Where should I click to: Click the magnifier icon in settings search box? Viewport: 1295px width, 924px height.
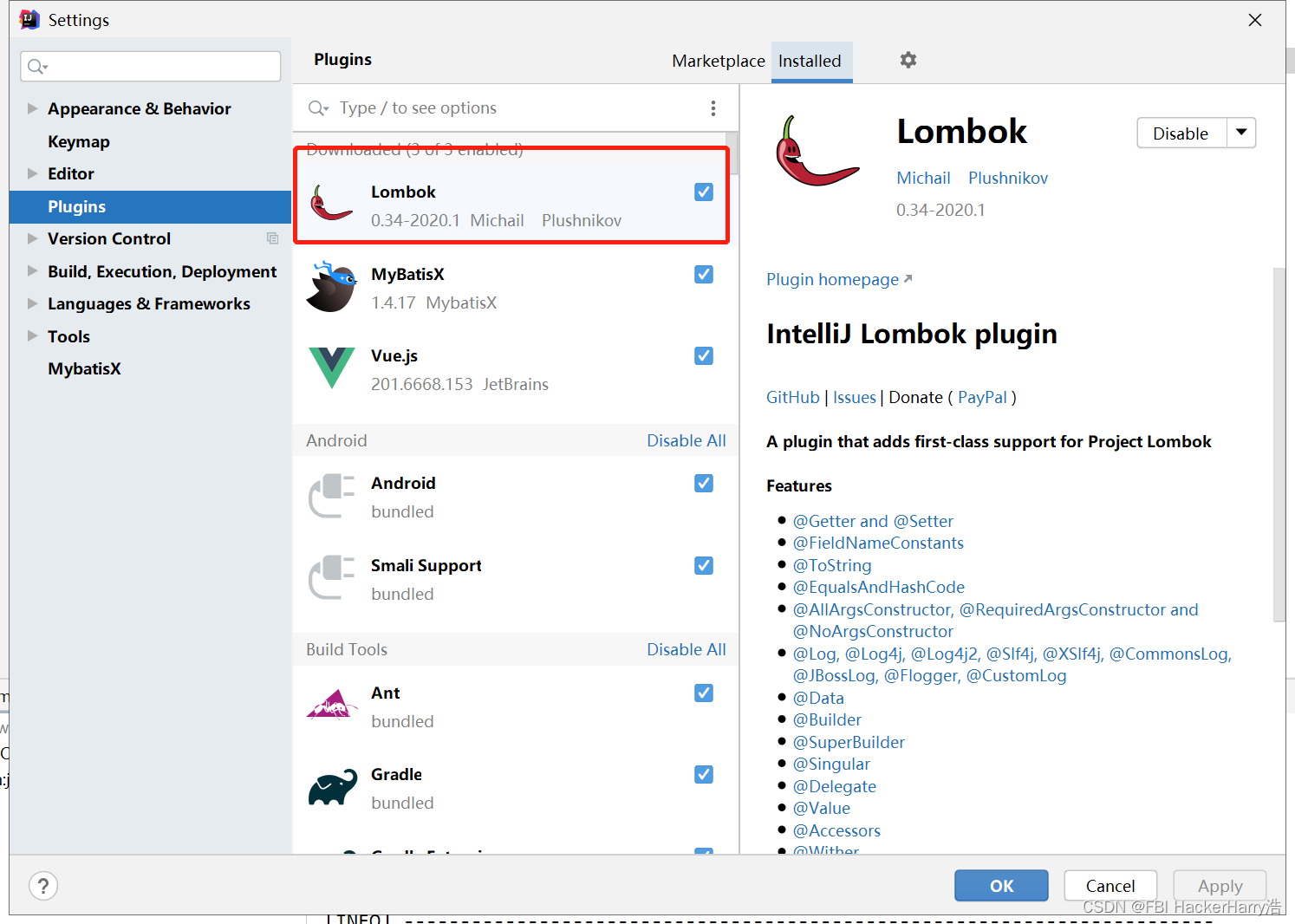pyautogui.click(x=36, y=66)
